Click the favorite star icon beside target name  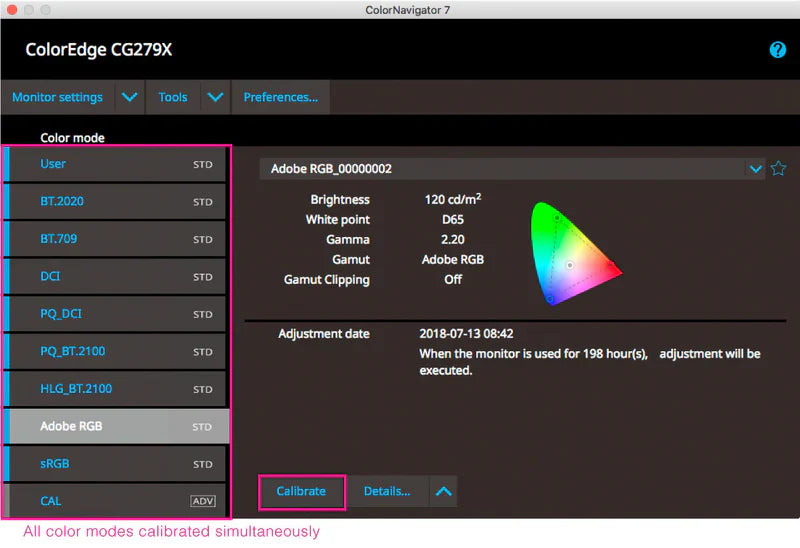pos(778,169)
